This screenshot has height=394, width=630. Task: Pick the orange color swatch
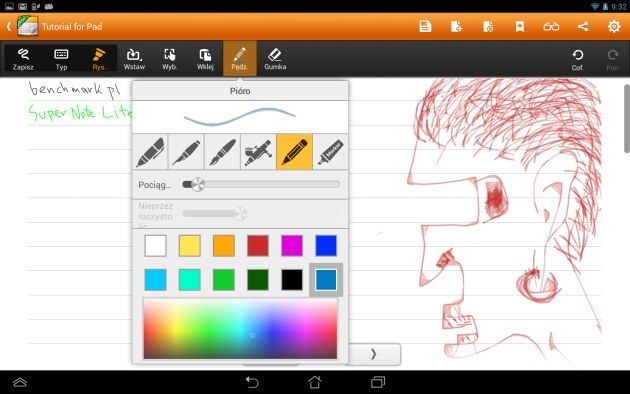point(224,245)
